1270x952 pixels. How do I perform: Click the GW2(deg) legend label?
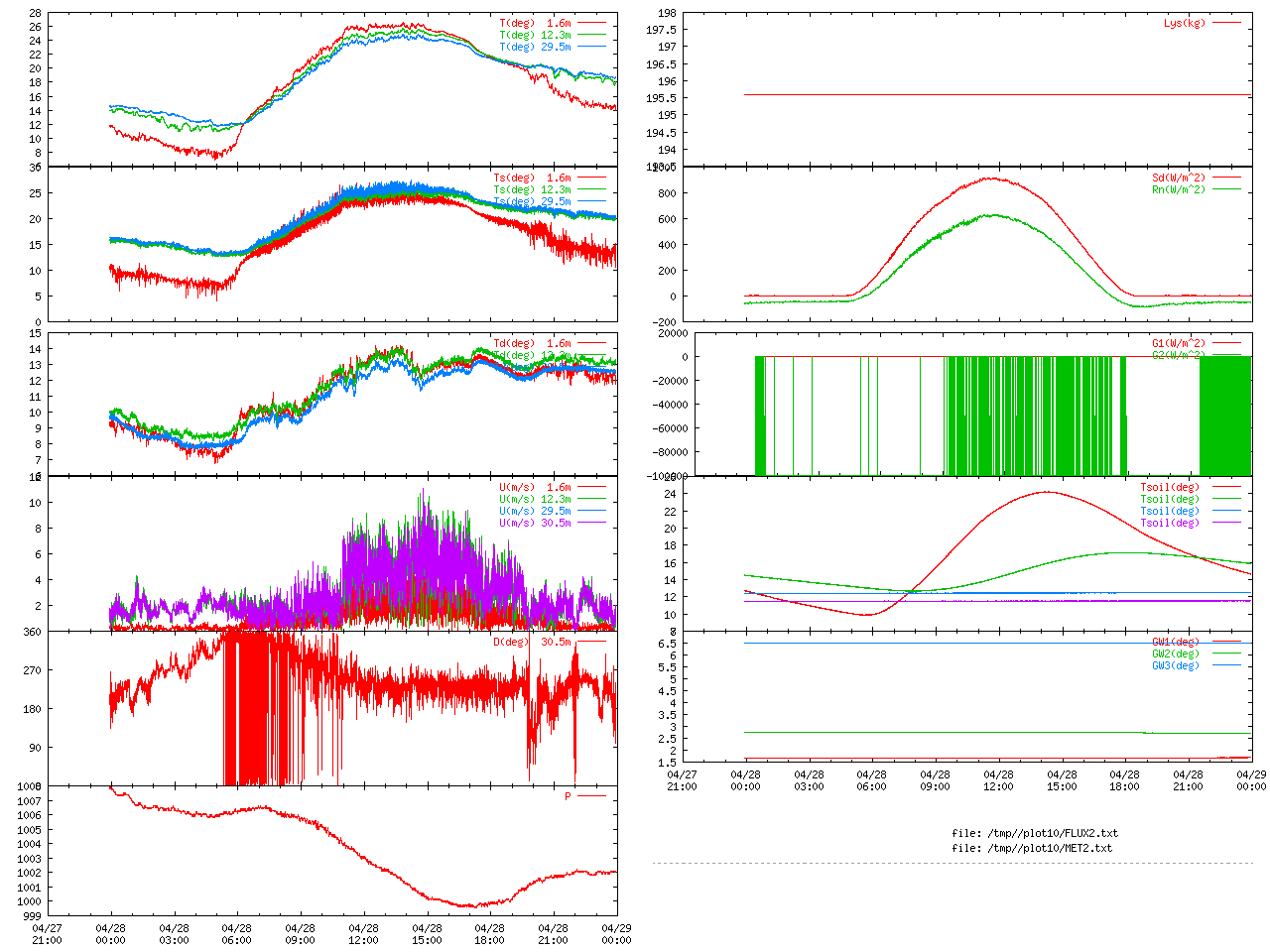1175,654
